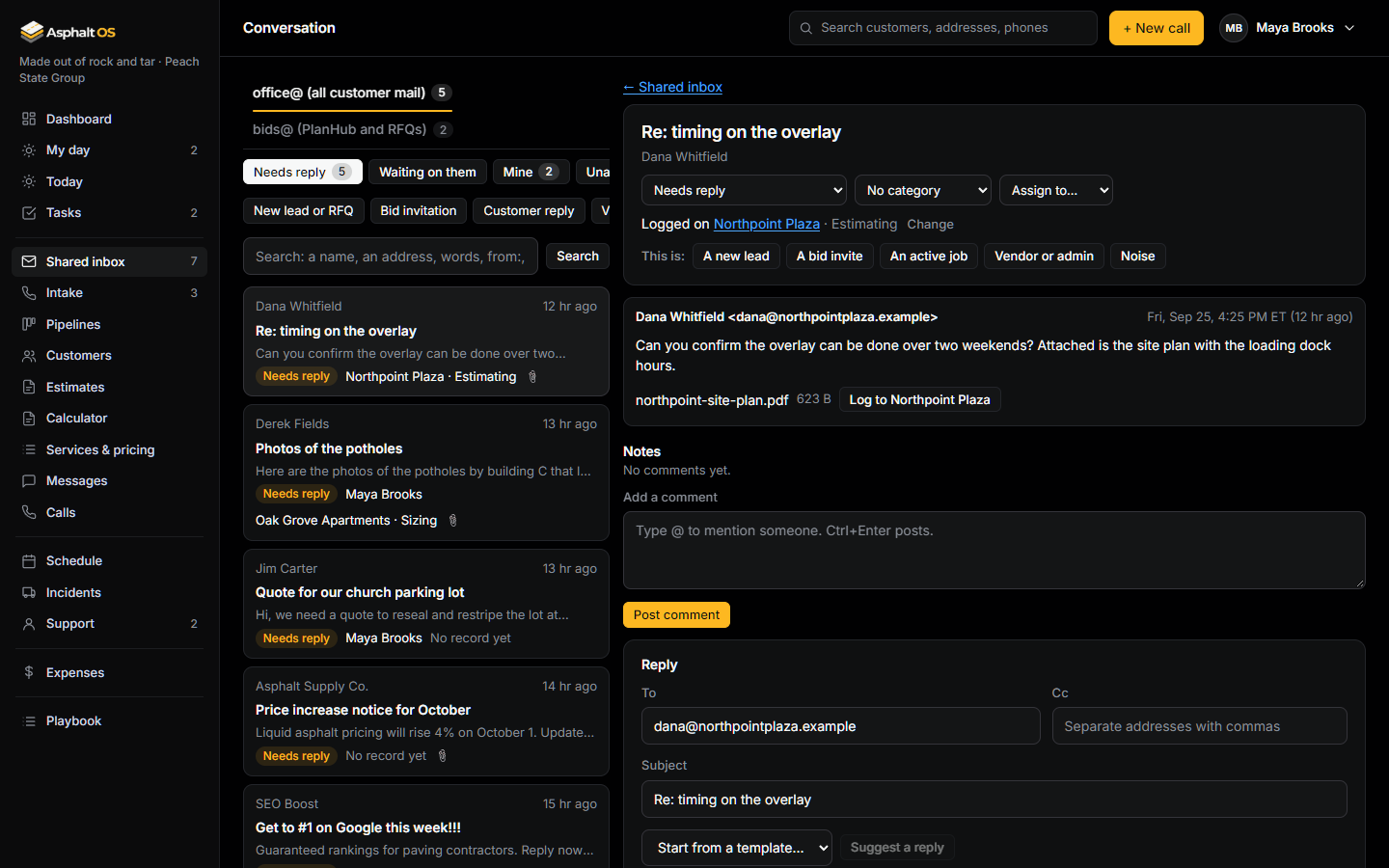
Task: Click the Expenses dollar icon
Action: click(x=29, y=672)
